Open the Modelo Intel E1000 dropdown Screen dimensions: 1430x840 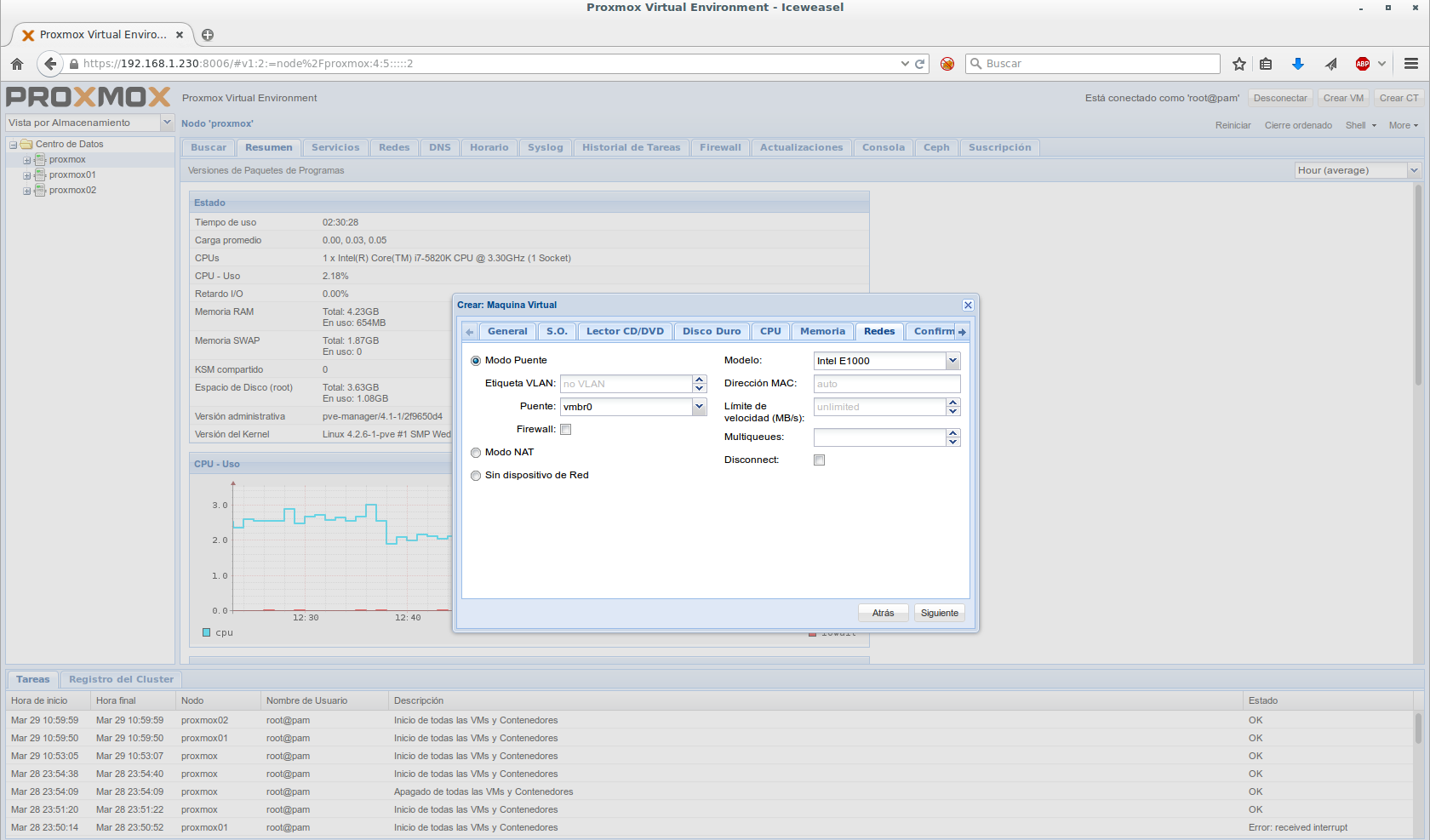pos(952,361)
